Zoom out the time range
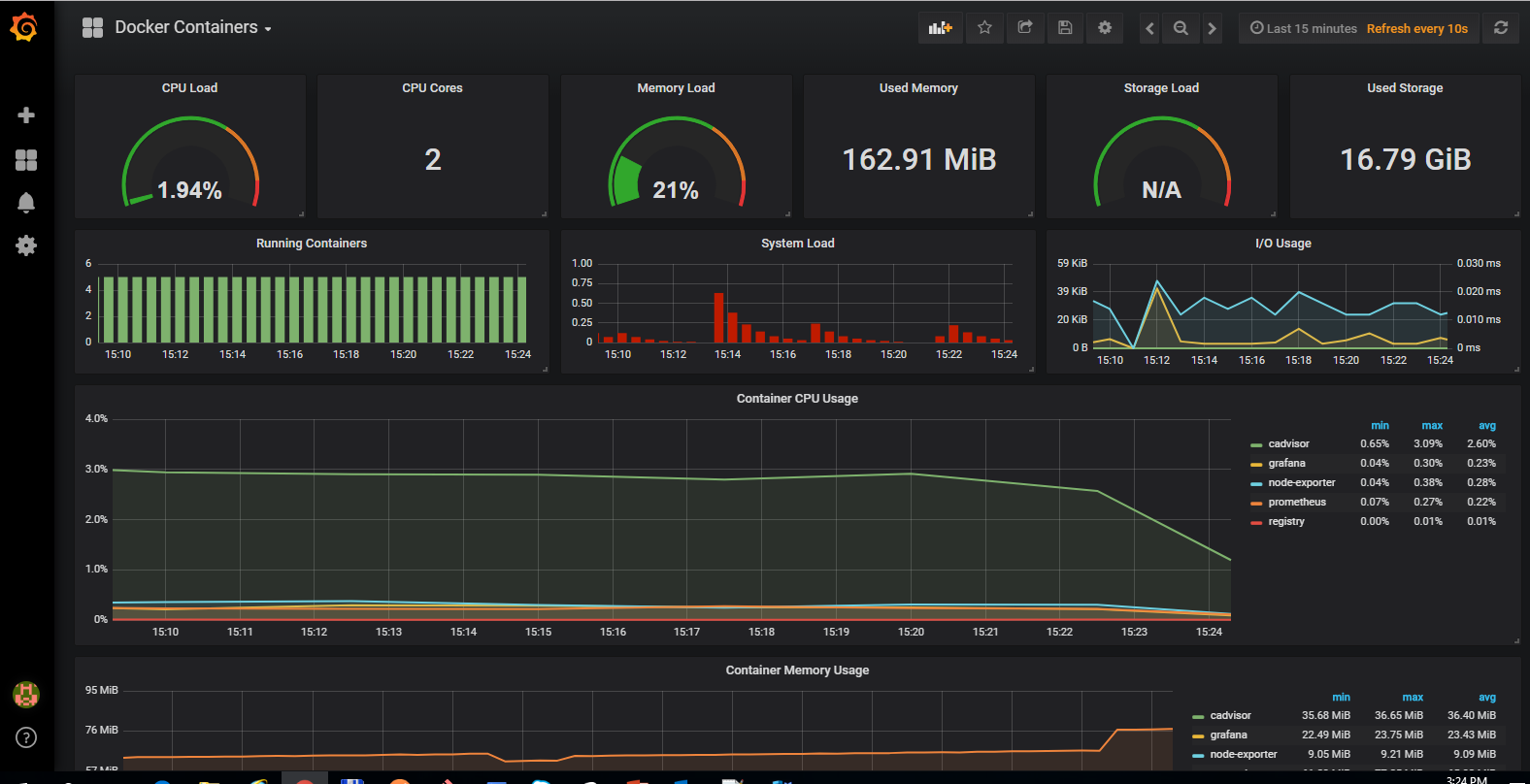Screen dimensions: 1530x784 [1181, 28]
